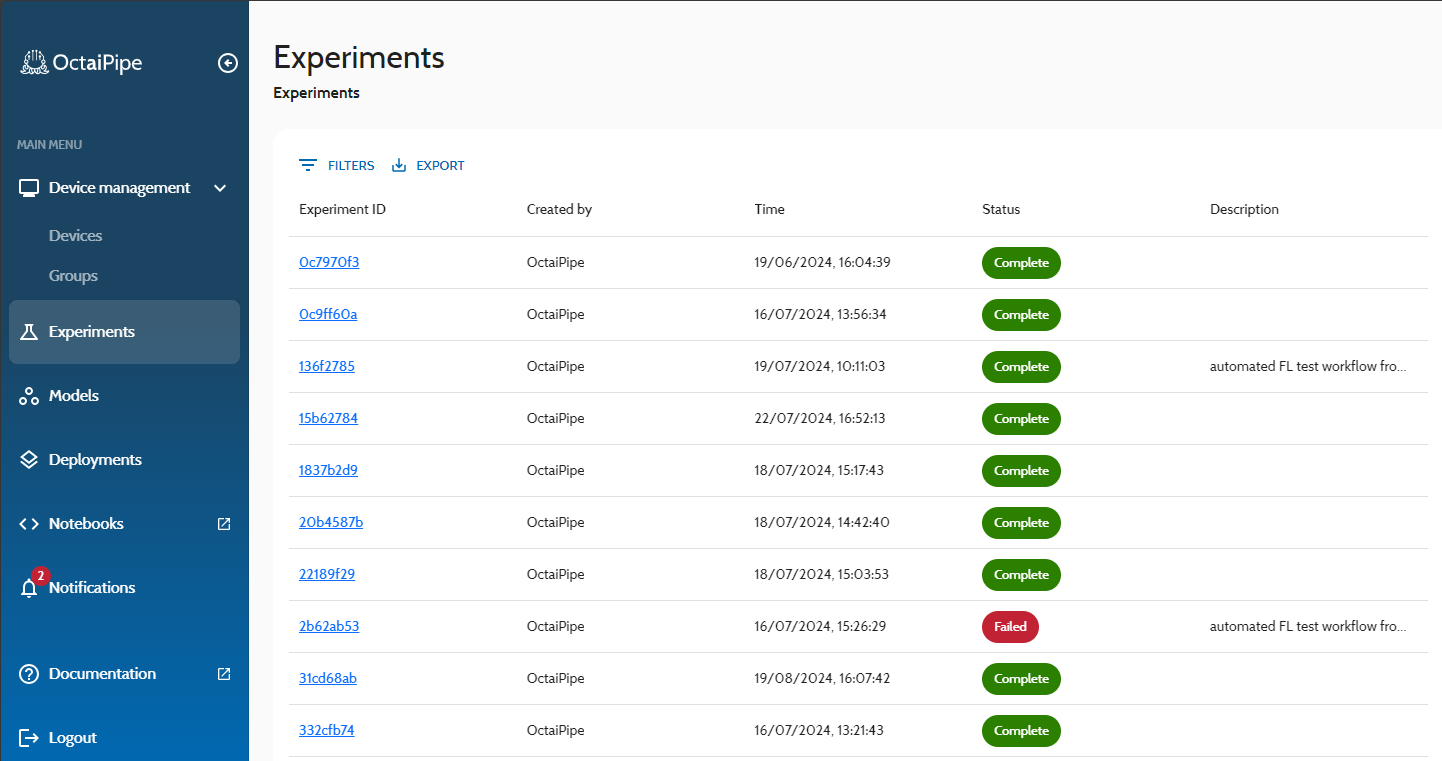
Task: Go to Devices submenu
Action: click(76, 236)
